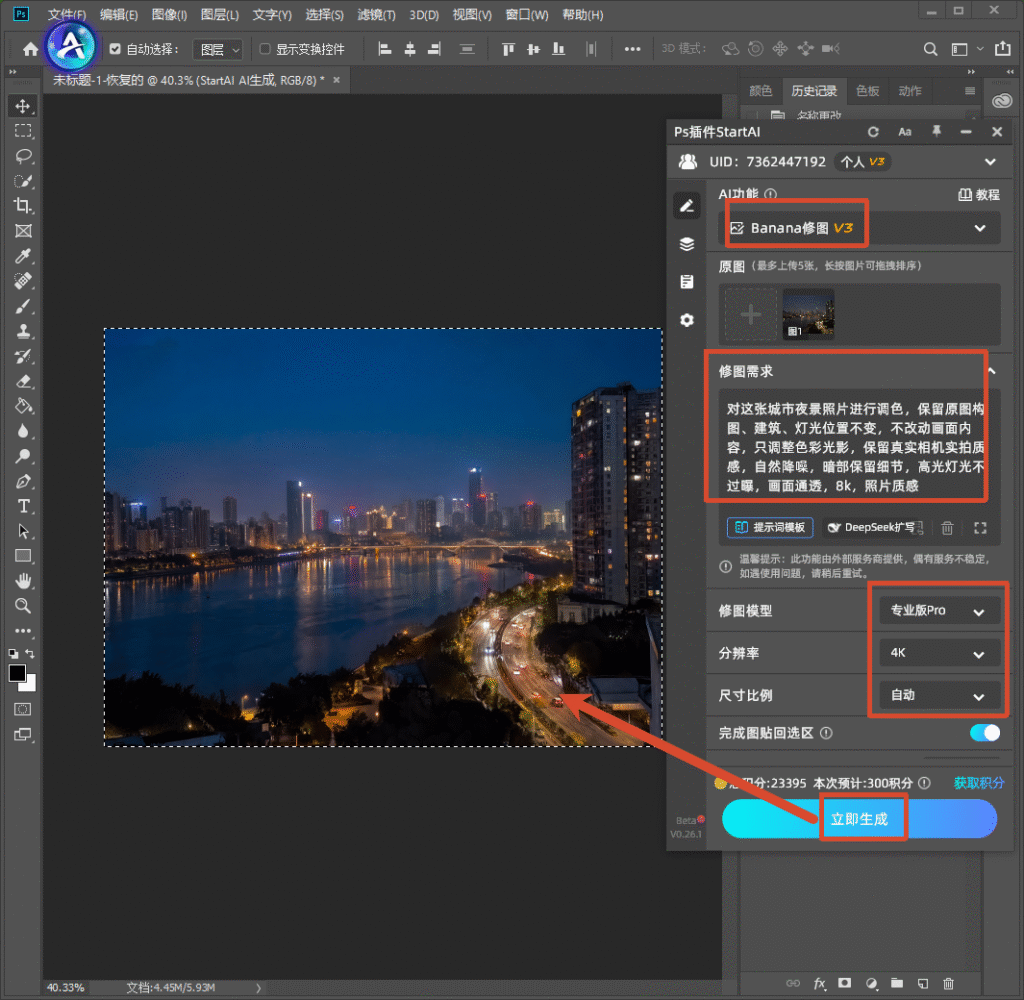
Task: Select the Healing Brush tool
Action: (23, 281)
